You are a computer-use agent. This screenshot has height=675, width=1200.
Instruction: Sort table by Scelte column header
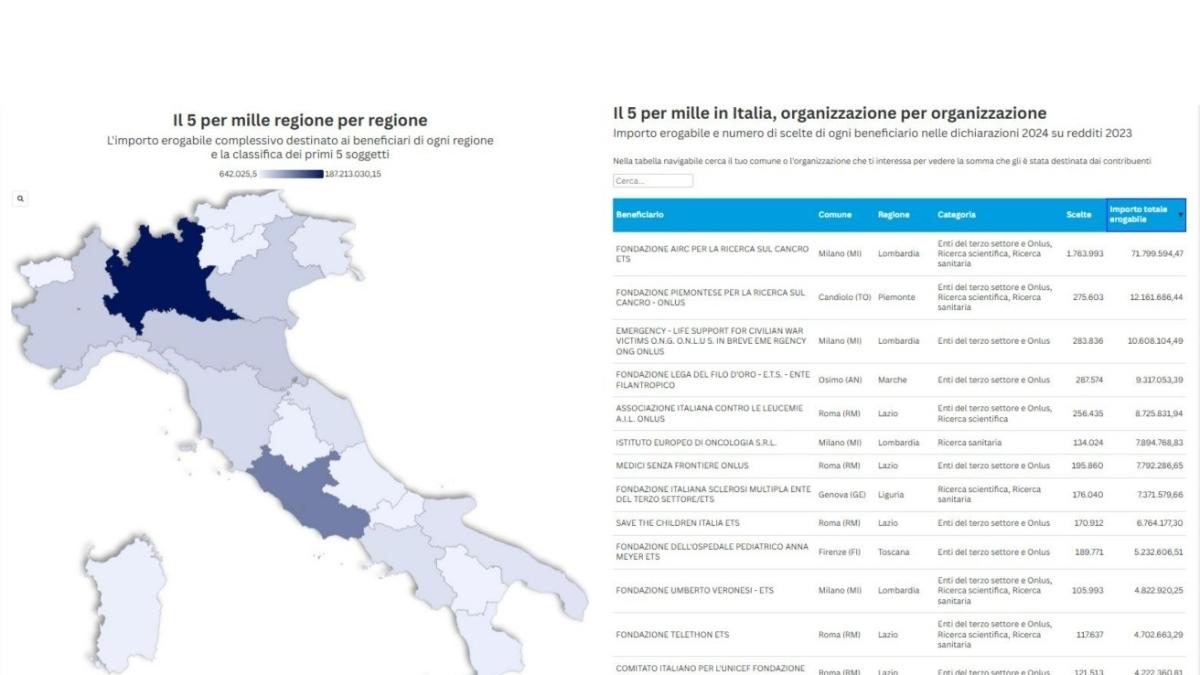coord(1079,215)
